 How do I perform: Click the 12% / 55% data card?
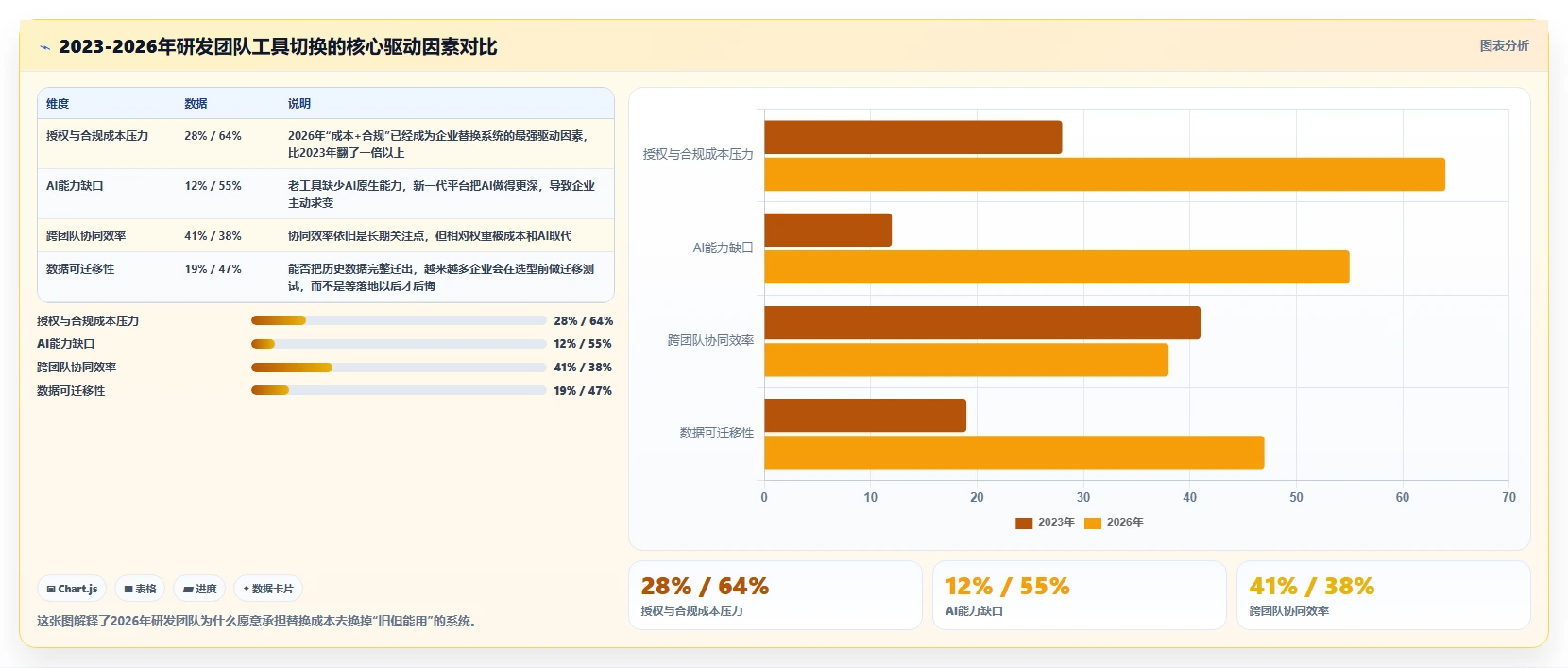click(x=1080, y=595)
